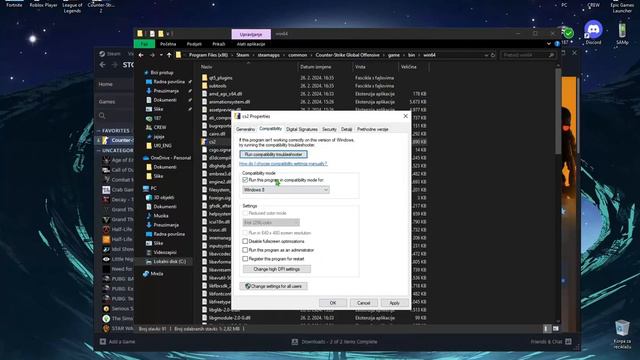Select Brzi pristup star icon in sidebar
640x360 pixels.
coord(146,73)
